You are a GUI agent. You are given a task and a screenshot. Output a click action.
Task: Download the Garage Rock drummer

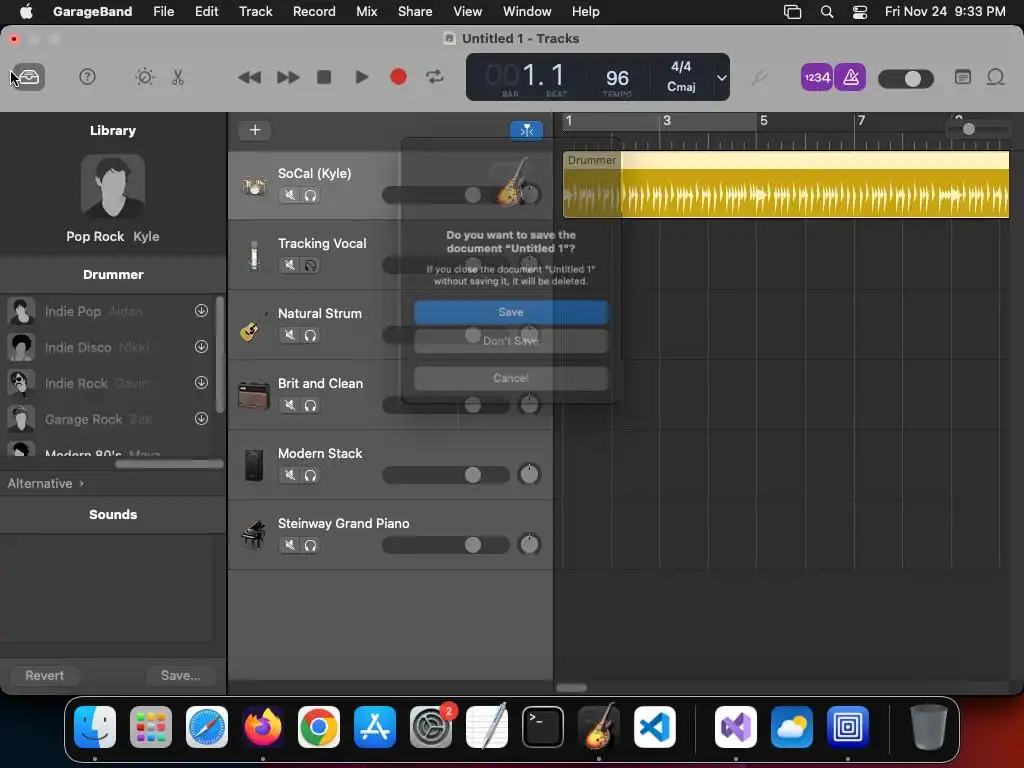(201, 419)
